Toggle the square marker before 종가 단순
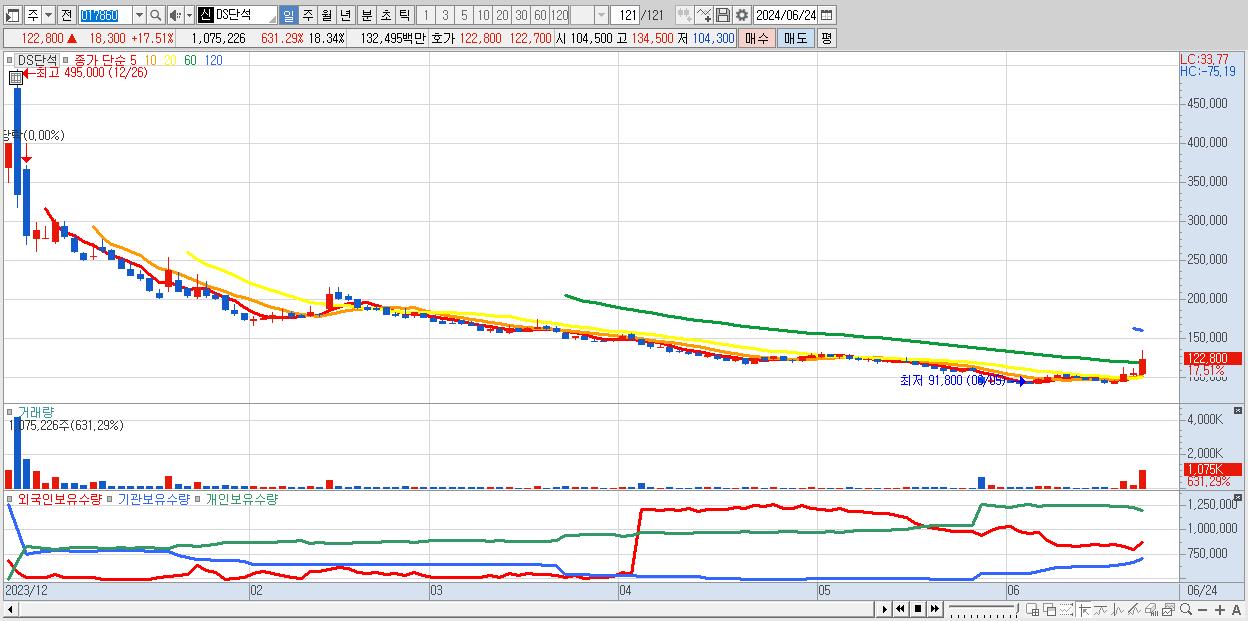 point(67,60)
